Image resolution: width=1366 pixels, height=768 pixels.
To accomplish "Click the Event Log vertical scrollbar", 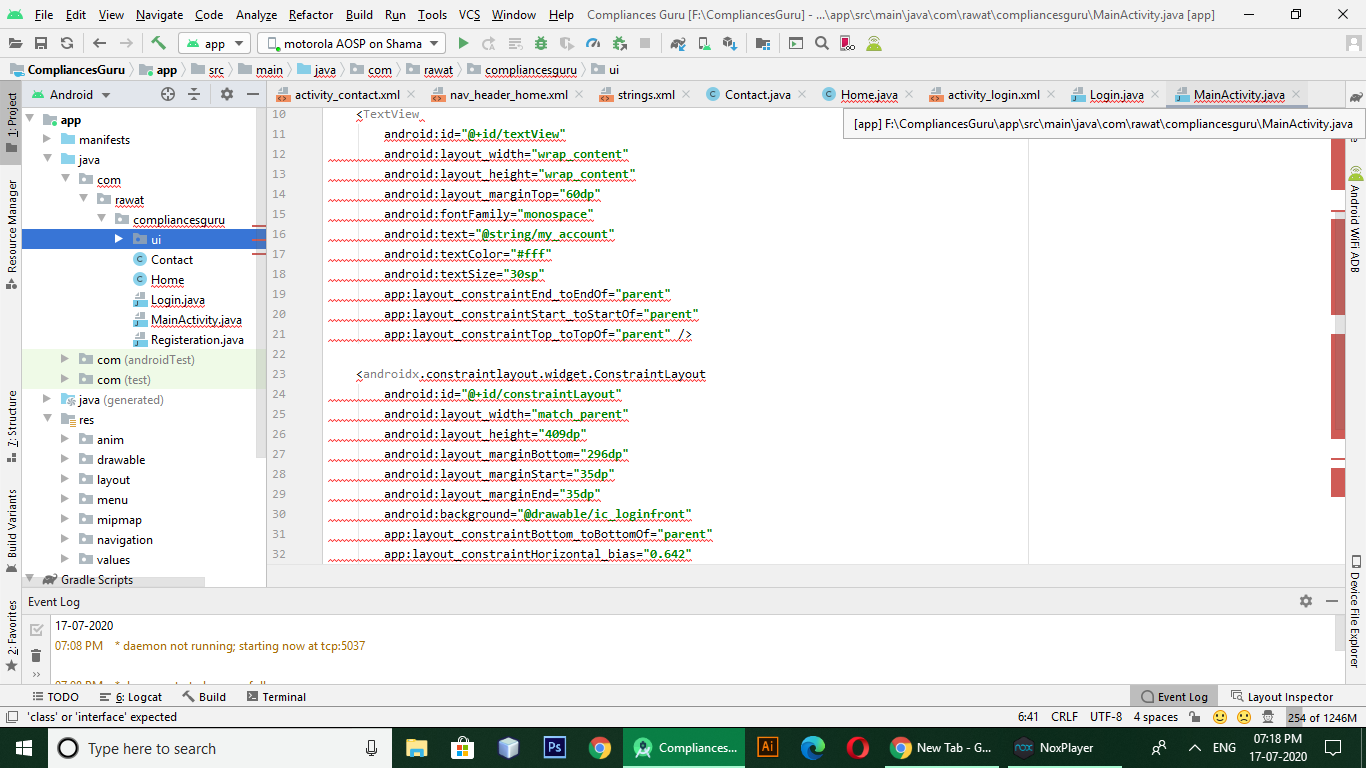I will click(1338, 633).
